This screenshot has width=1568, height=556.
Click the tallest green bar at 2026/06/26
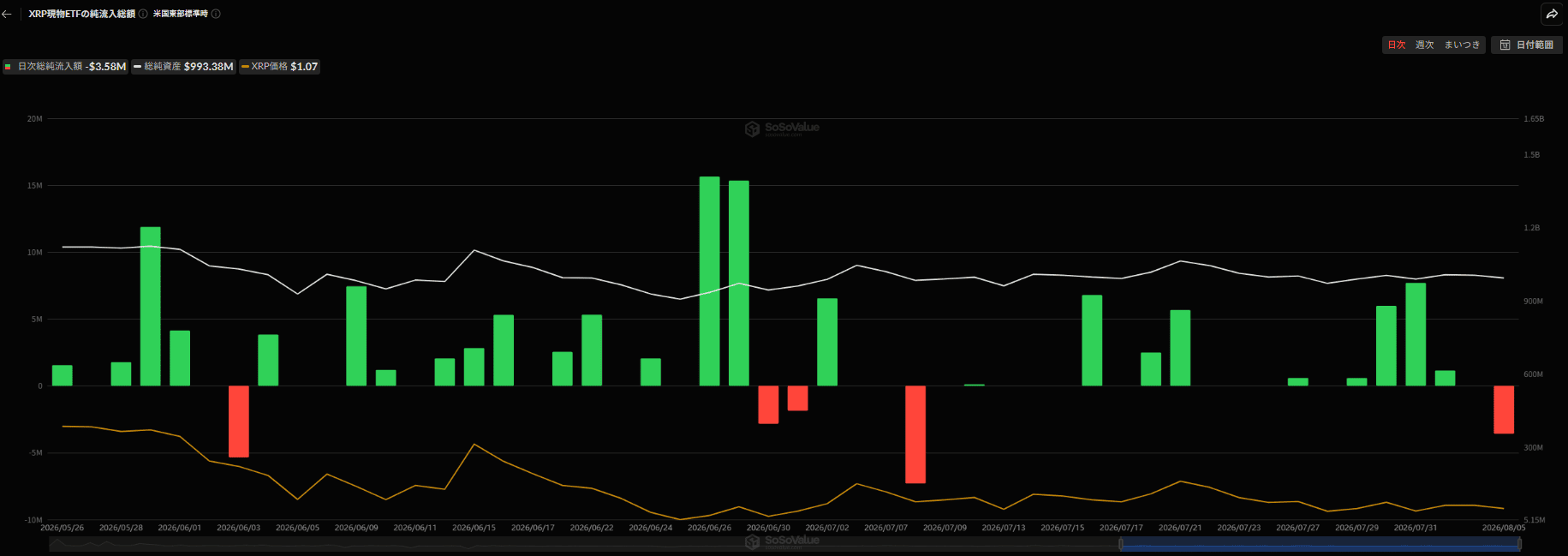click(x=710, y=281)
